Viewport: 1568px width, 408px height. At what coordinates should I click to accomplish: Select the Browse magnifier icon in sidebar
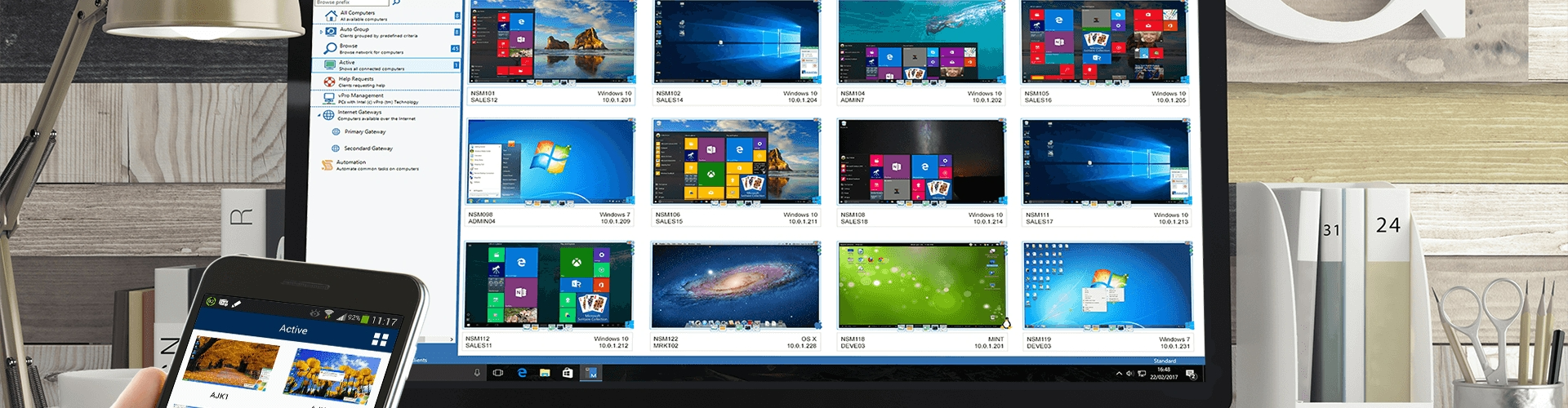330,49
